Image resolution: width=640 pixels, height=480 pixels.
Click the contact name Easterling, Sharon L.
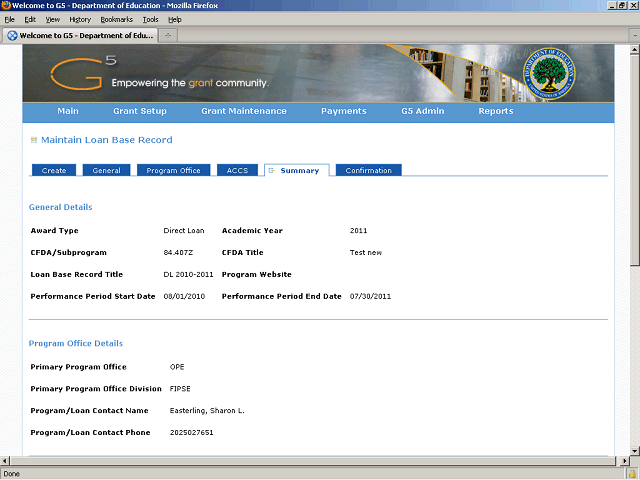207,411
